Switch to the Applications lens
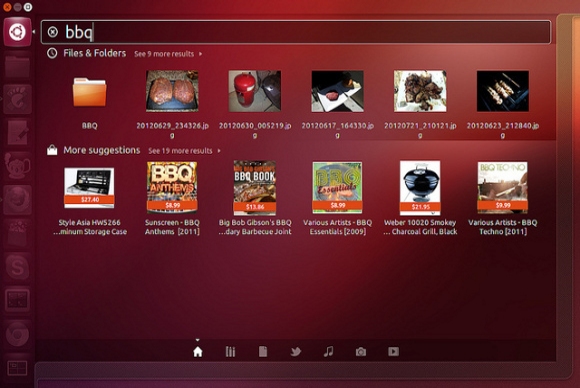Viewport: 580px width, 388px height. pos(230,351)
